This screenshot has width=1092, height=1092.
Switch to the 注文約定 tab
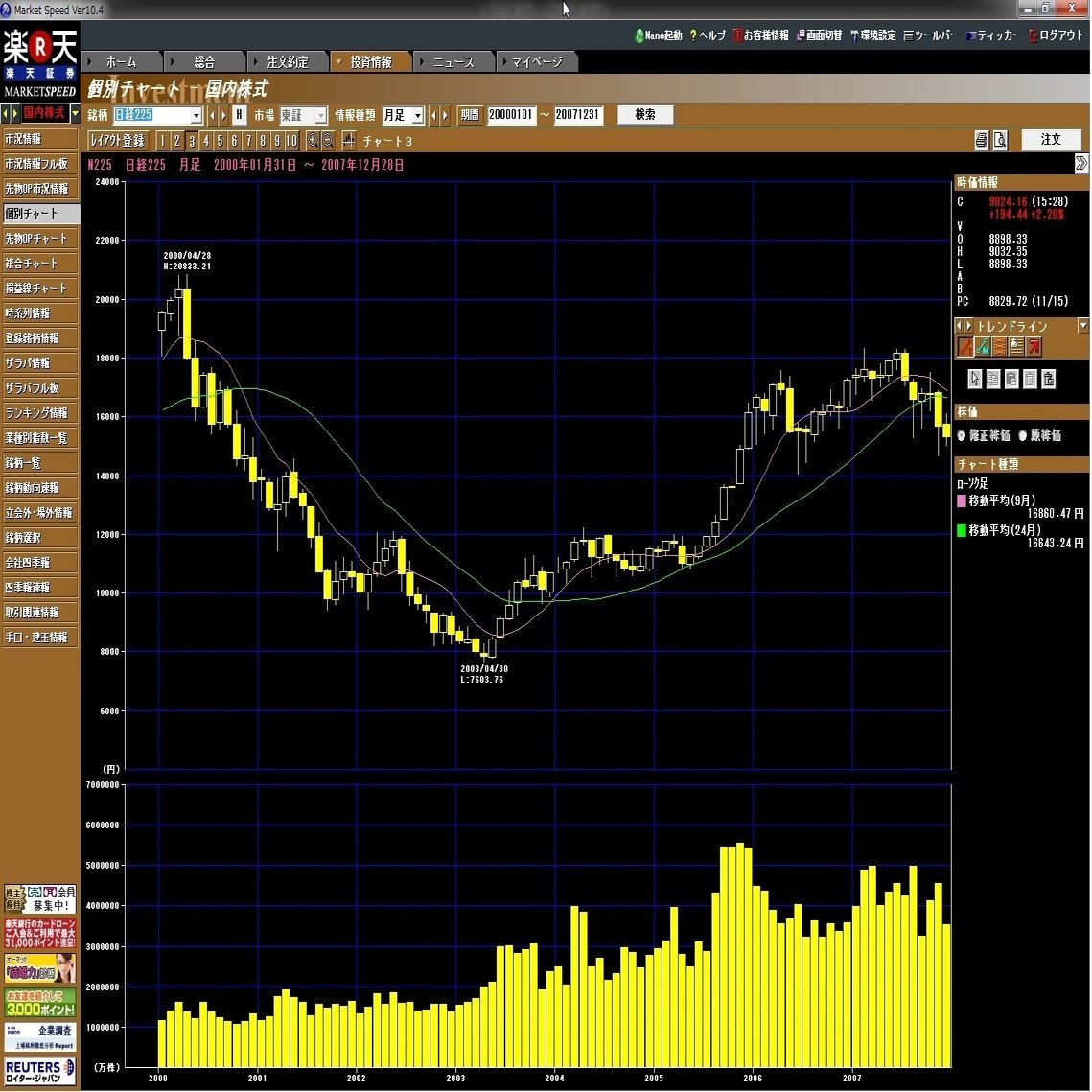[288, 62]
